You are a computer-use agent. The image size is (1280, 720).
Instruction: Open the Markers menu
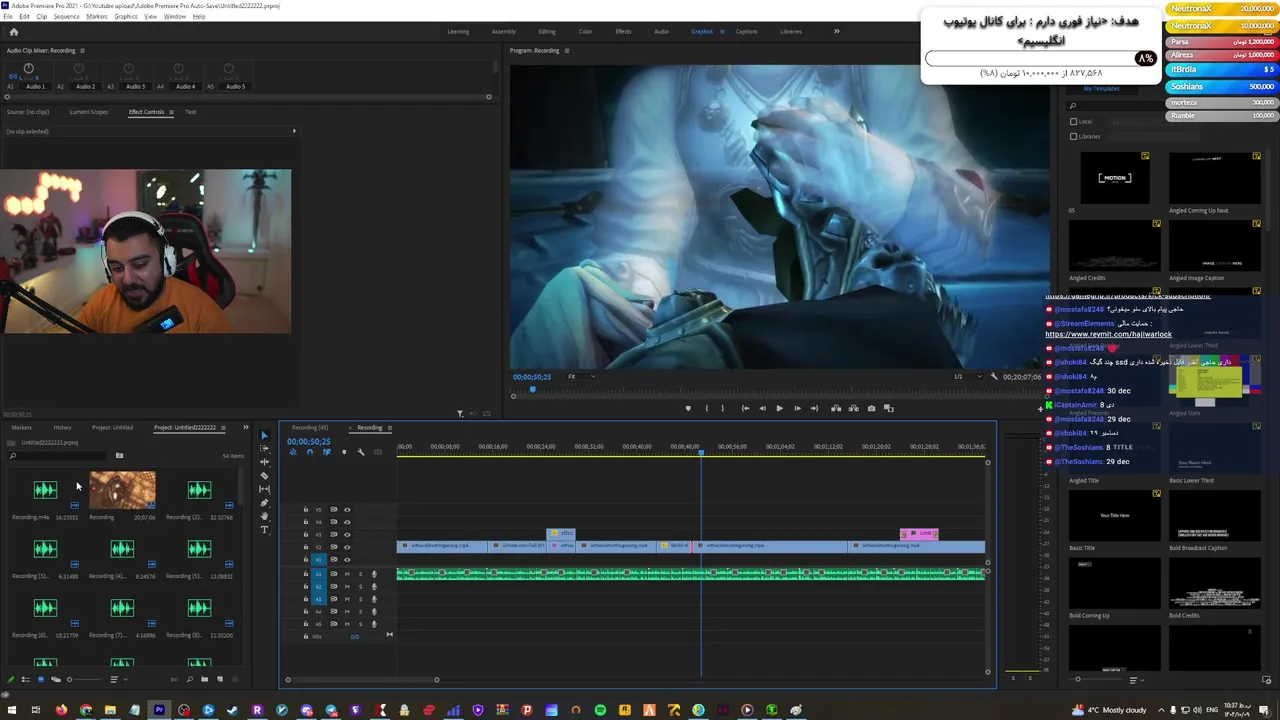(x=97, y=16)
